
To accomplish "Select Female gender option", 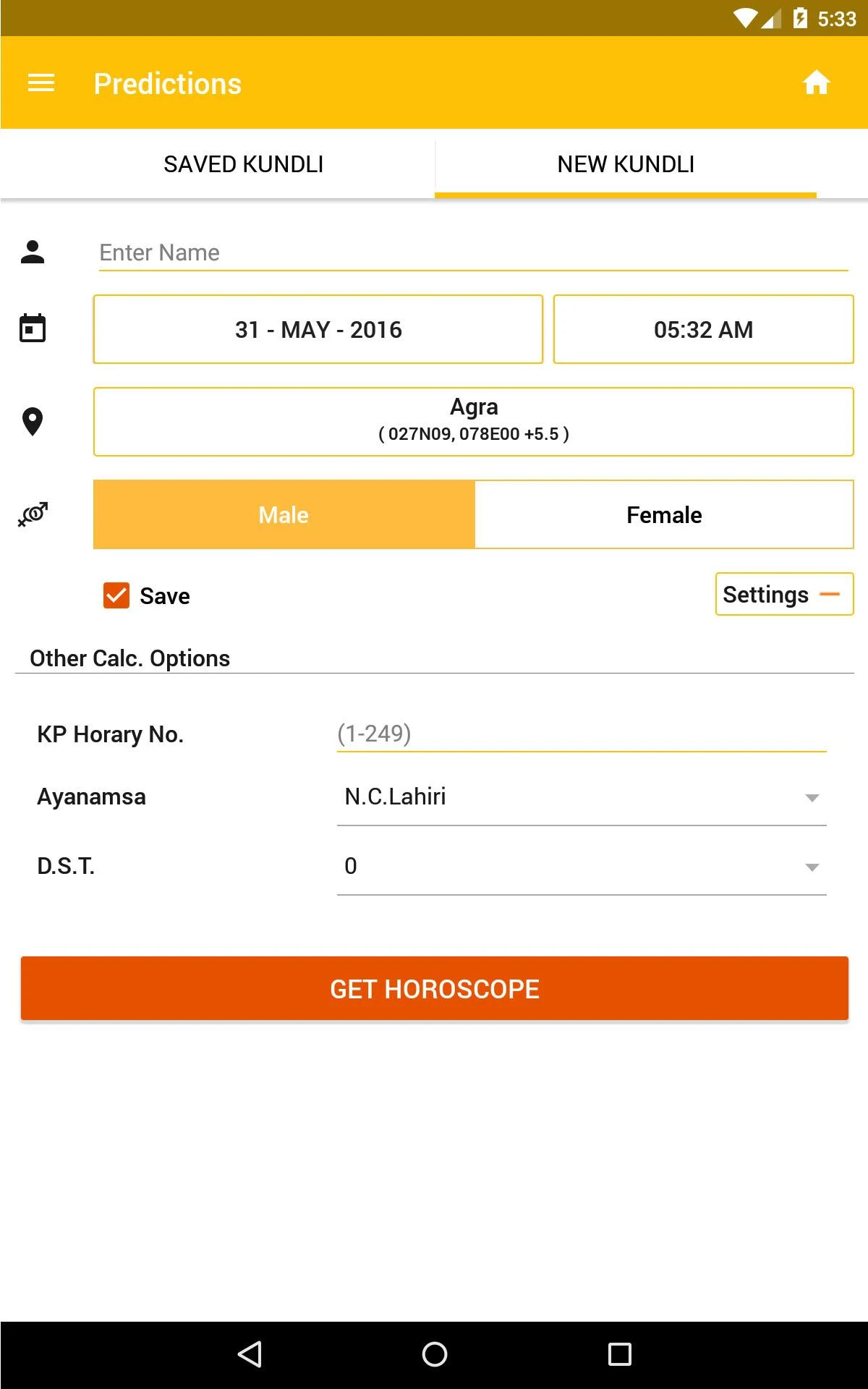I will 664,514.
